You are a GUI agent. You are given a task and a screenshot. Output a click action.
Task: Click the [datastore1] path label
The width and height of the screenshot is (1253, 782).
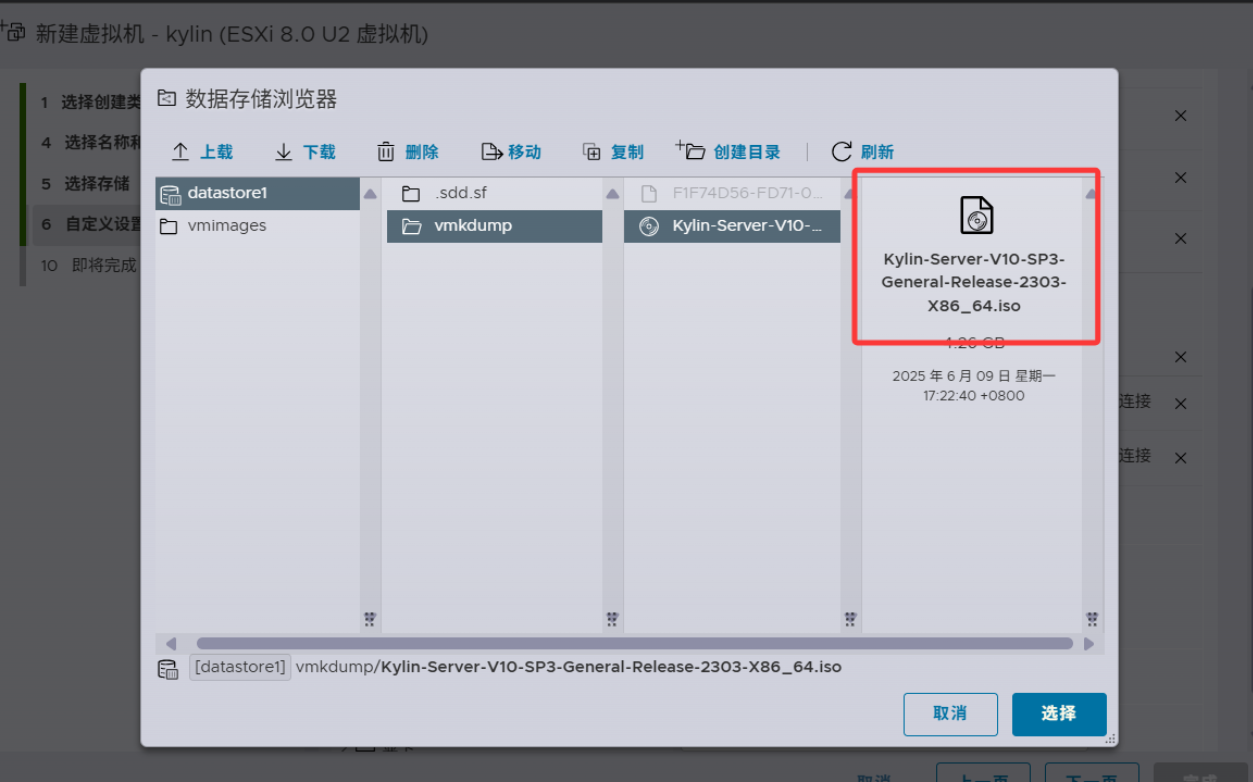point(240,667)
